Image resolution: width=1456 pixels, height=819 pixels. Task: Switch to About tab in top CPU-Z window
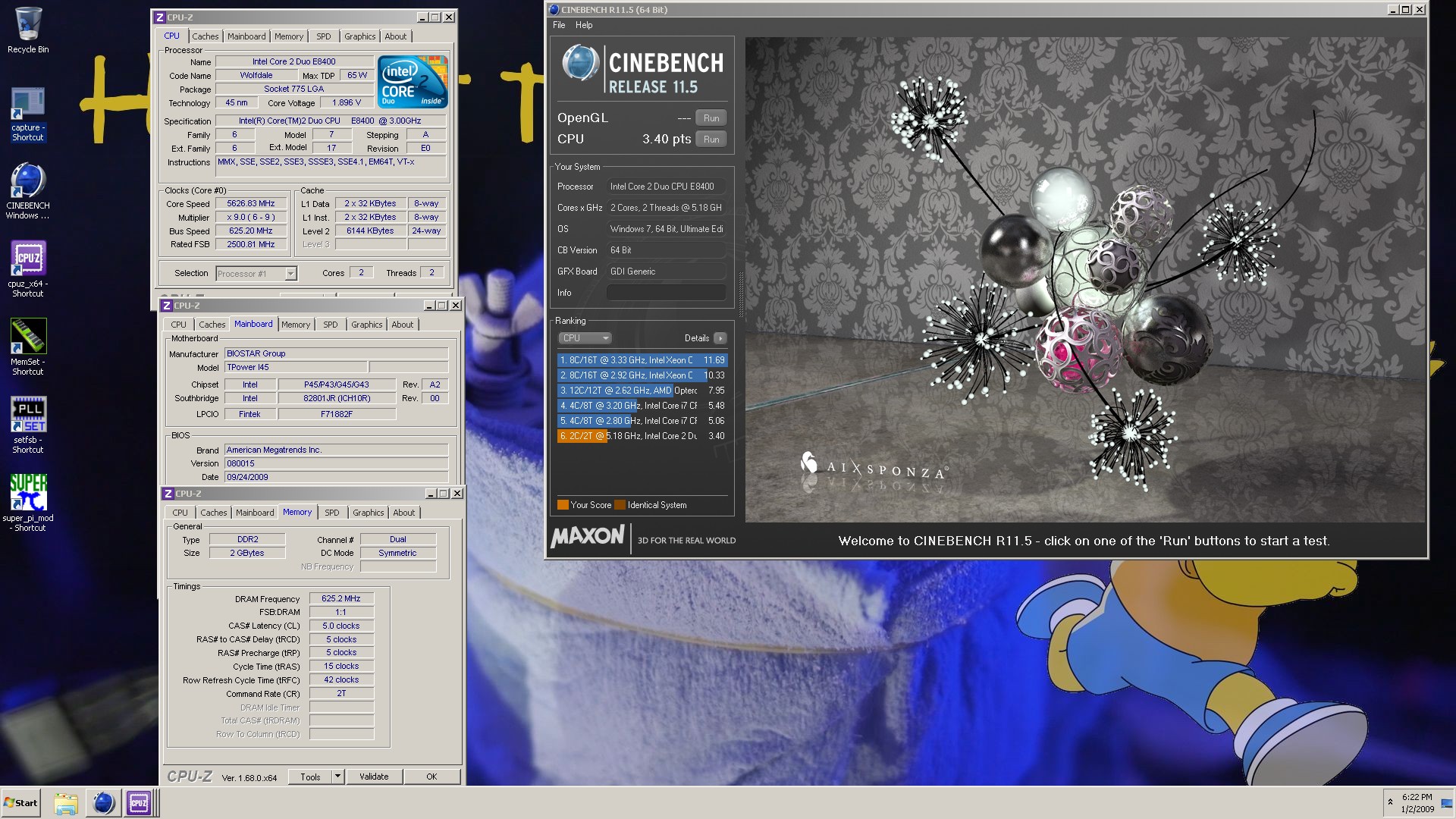click(395, 36)
